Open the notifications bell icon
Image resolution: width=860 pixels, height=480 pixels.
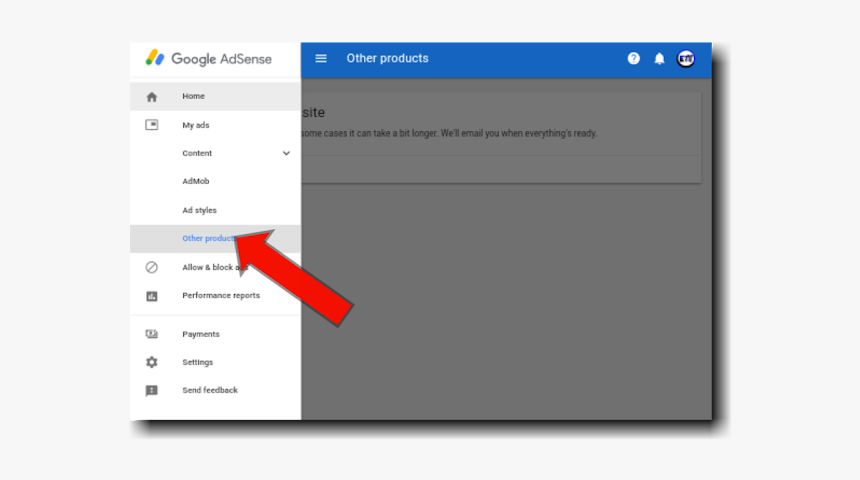click(x=659, y=58)
